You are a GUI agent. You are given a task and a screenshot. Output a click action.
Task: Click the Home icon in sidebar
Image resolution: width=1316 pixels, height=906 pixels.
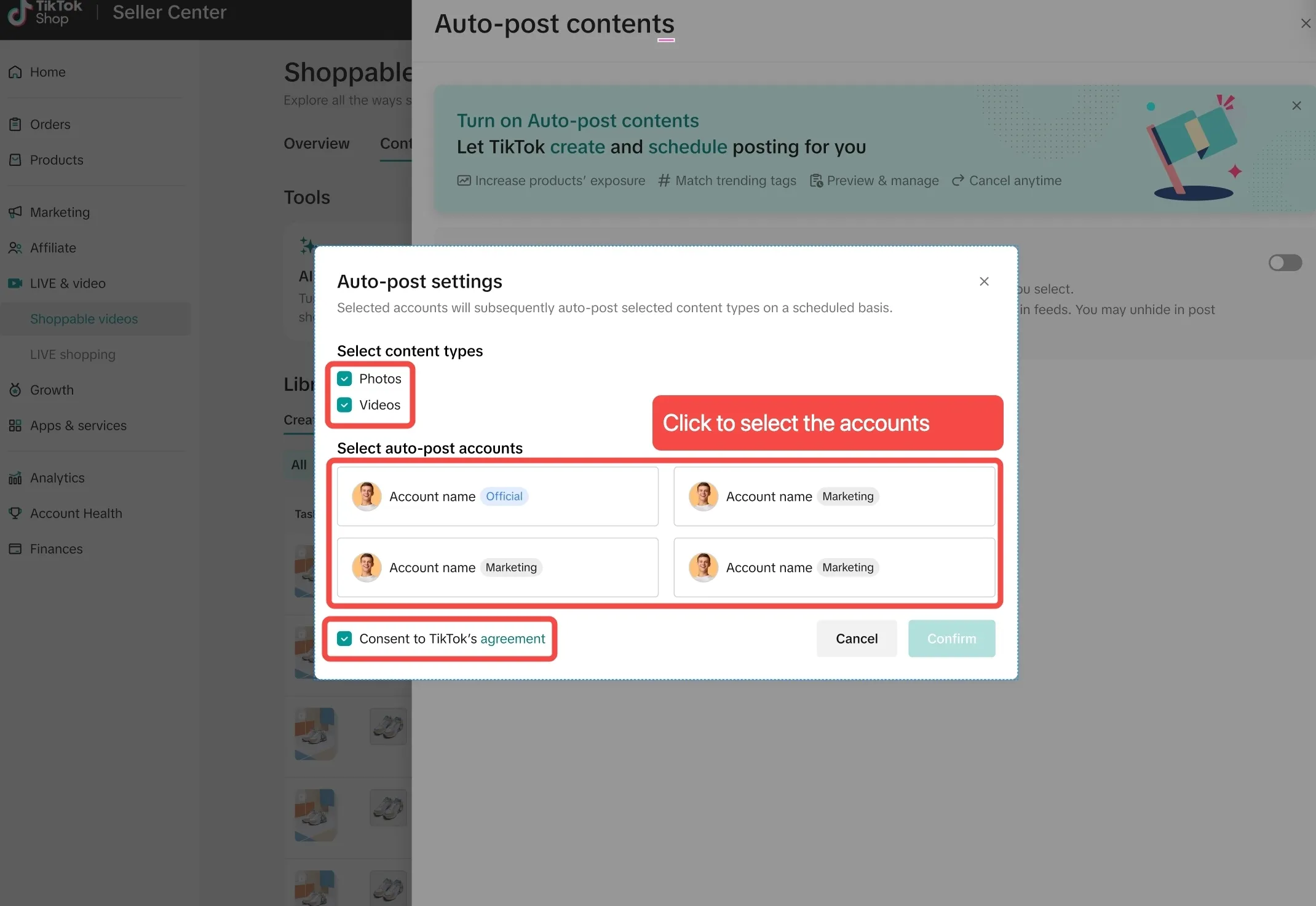coord(15,72)
